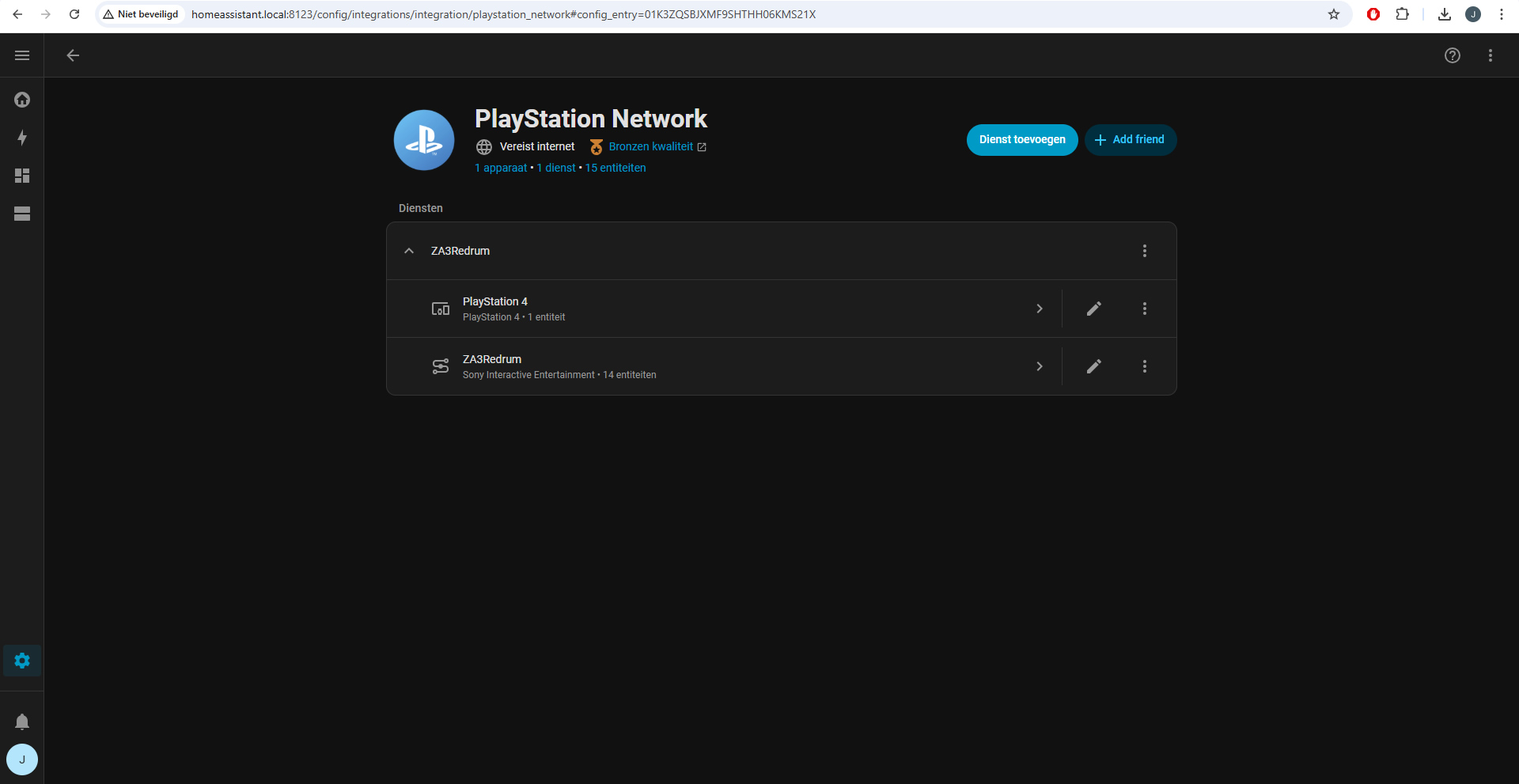1519x784 pixels.
Task: Open the notifications bell icon
Action: [22, 722]
